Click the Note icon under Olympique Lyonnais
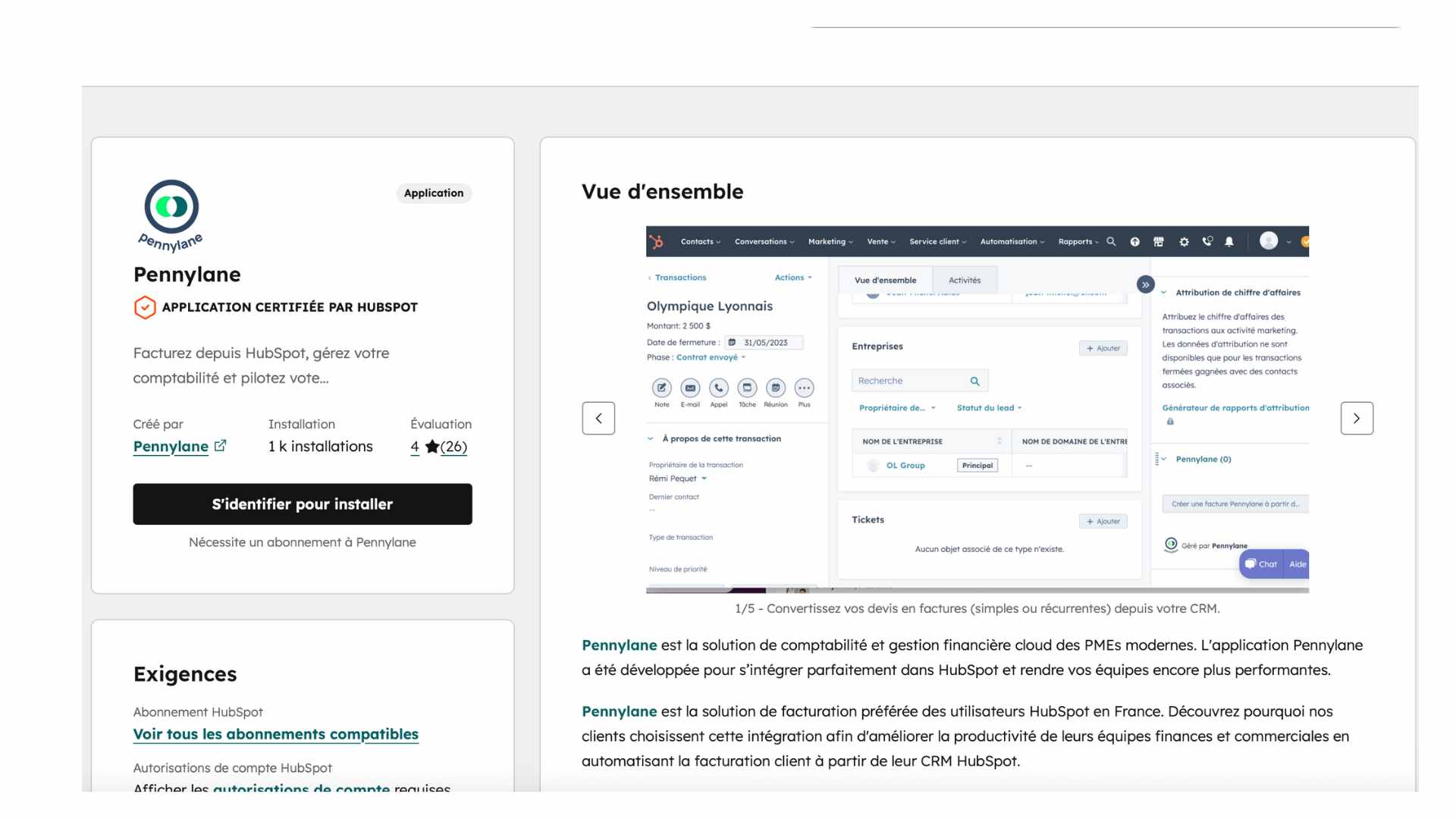Screen dimensions: 1456x819 (661, 388)
